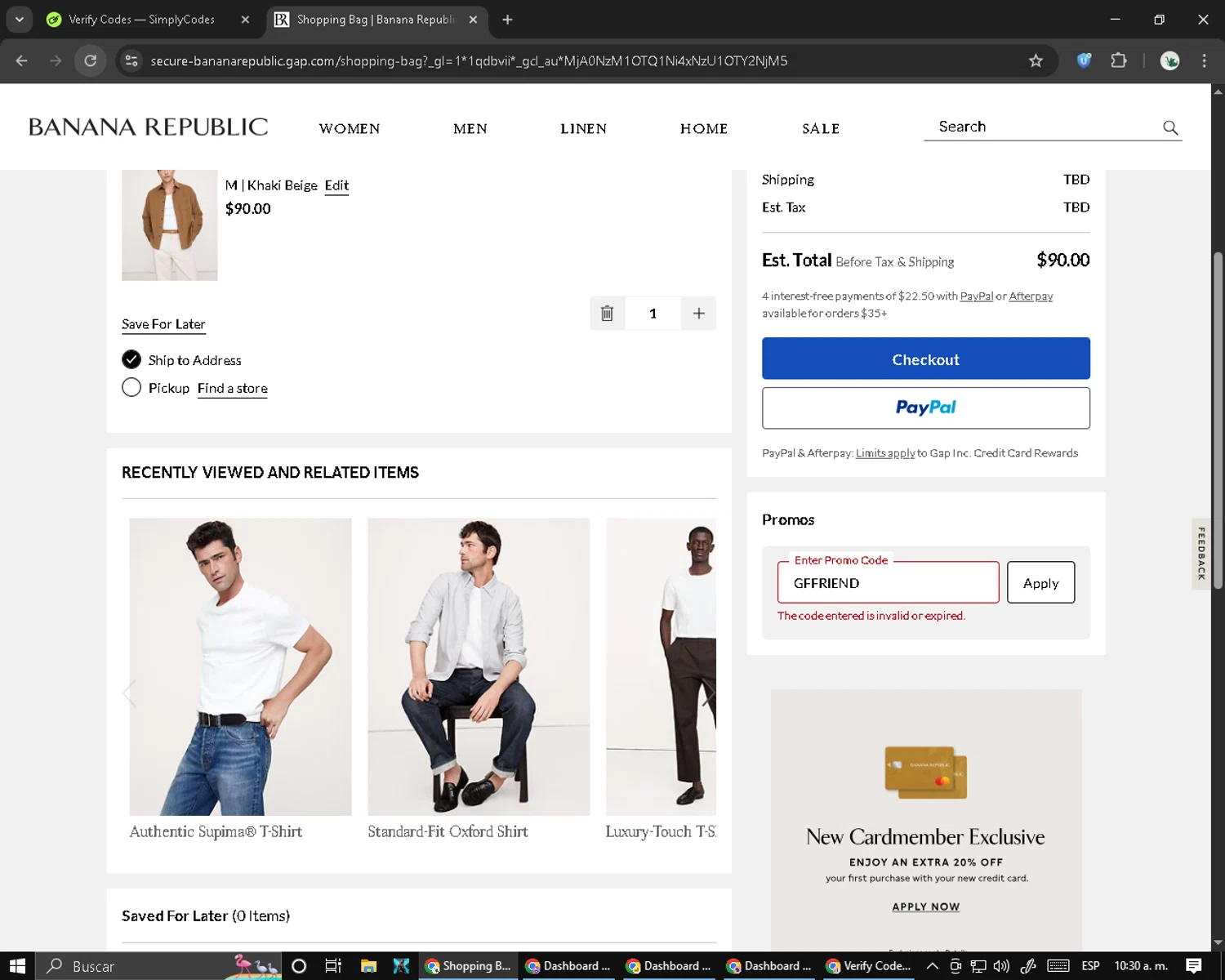Open the Khaki Beige jacket thumbnail
1225x980 pixels.
[x=170, y=225]
